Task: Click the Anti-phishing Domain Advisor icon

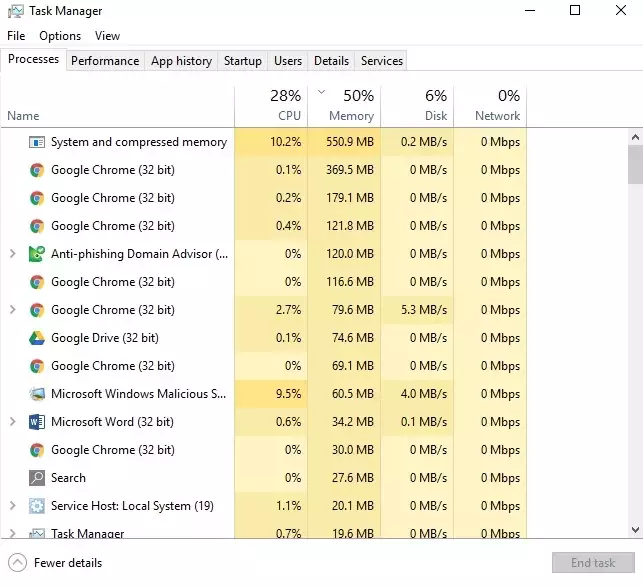Action: tap(37, 254)
